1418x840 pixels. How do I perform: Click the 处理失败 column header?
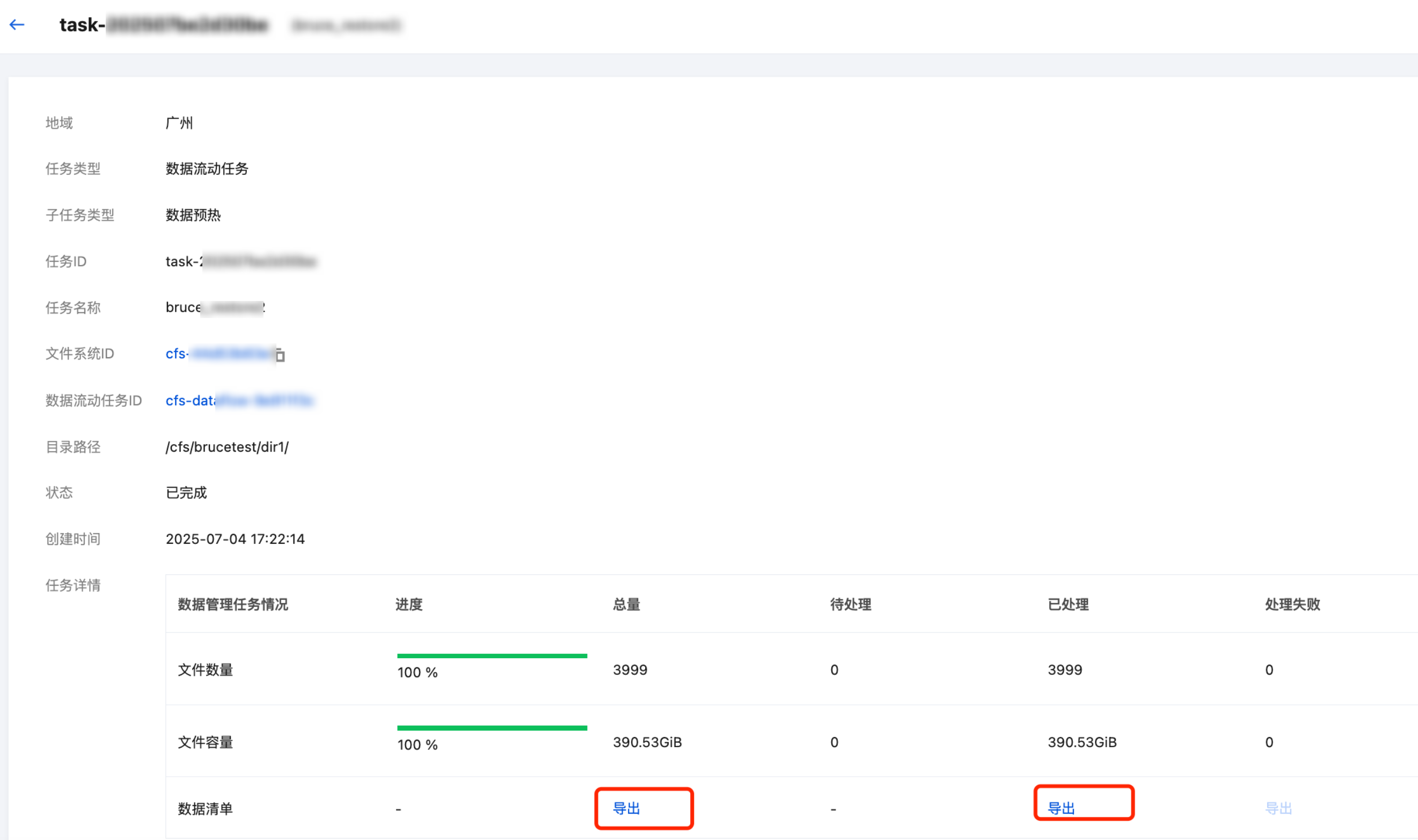coord(1292,605)
